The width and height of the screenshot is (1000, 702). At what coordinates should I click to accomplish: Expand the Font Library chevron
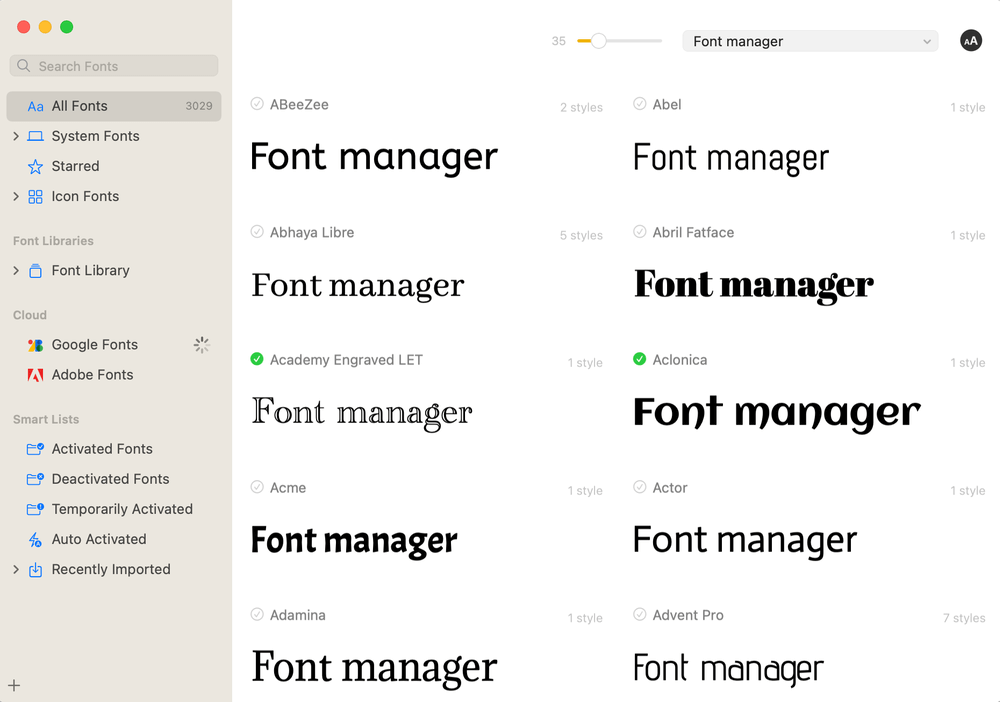click(x=16, y=270)
